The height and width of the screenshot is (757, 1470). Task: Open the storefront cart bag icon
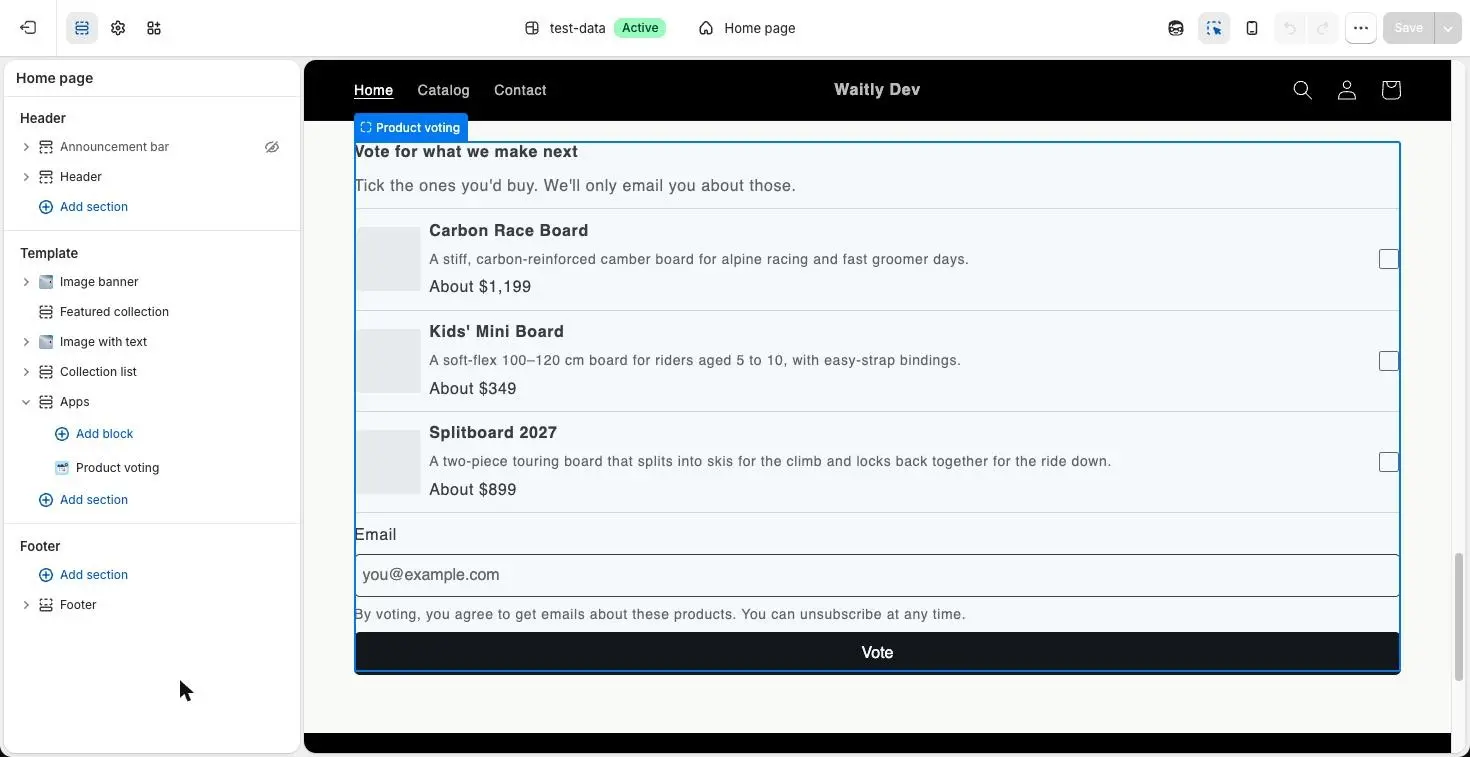point(1391,90)
